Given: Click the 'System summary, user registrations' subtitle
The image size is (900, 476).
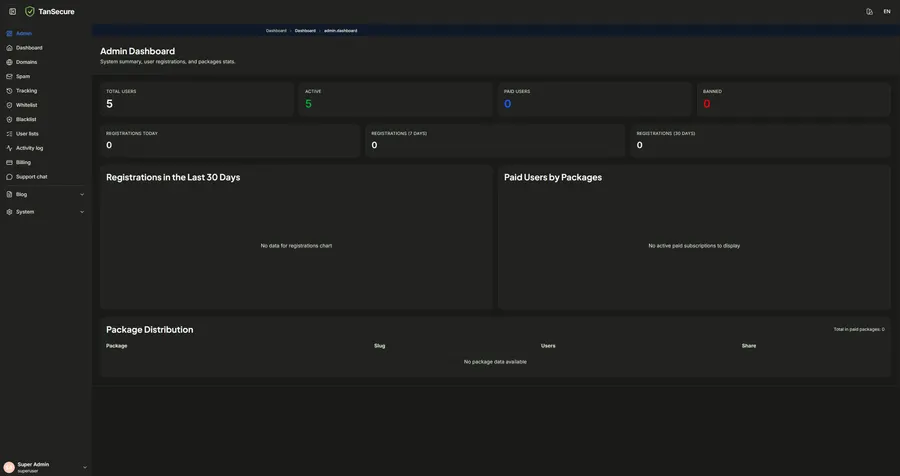Looking at the screenshot, I should point(168,61).
